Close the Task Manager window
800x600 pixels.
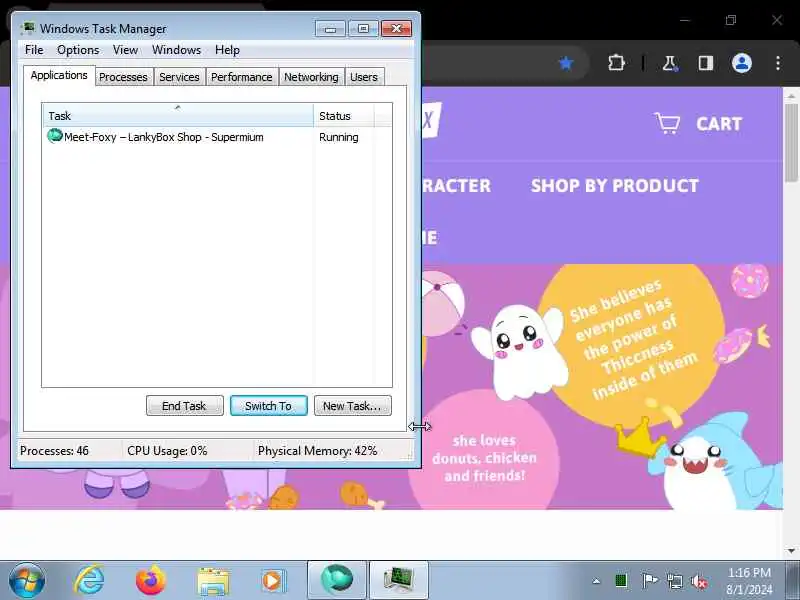pyautogui.click(x=396, y=29)
